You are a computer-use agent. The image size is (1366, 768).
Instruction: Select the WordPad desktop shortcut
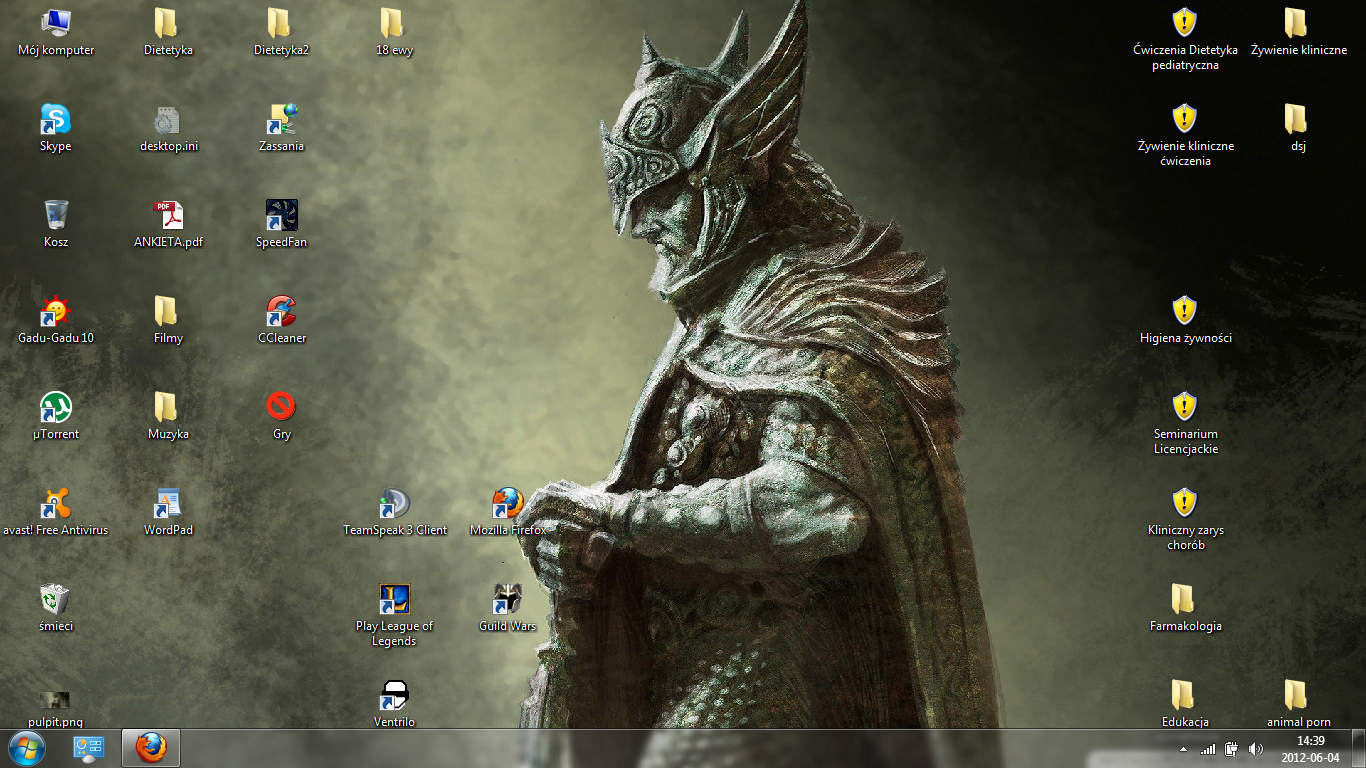click(168, 504)
